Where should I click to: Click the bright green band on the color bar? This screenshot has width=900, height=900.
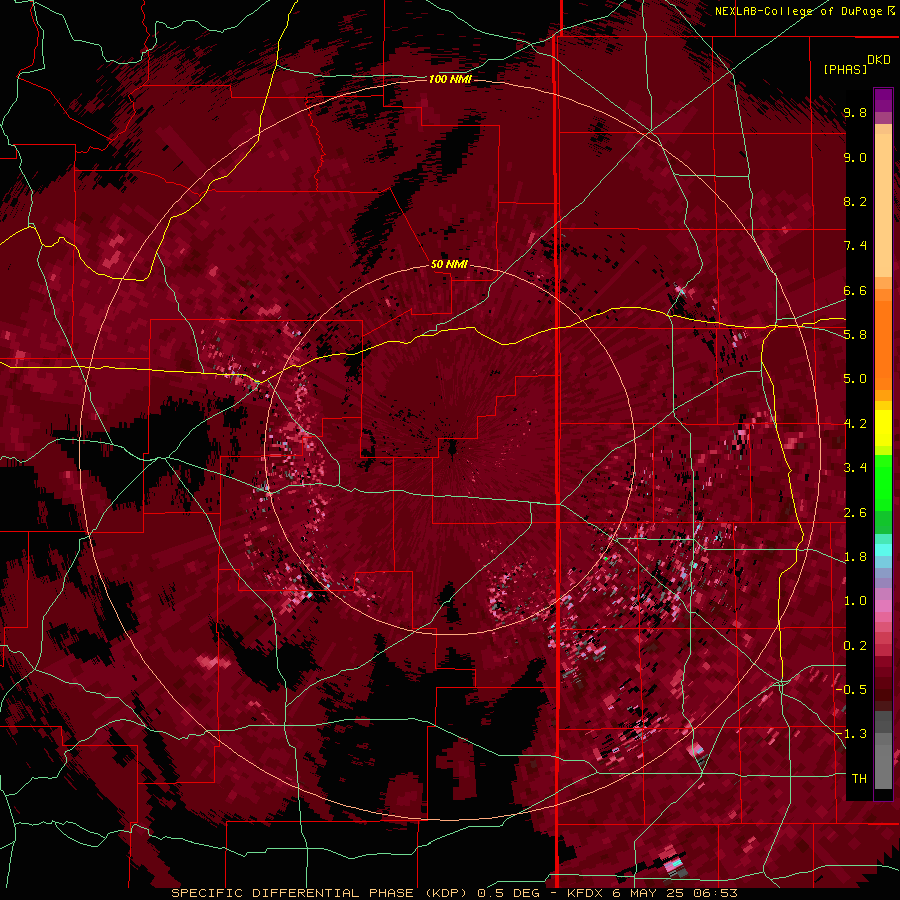[883, 483]
